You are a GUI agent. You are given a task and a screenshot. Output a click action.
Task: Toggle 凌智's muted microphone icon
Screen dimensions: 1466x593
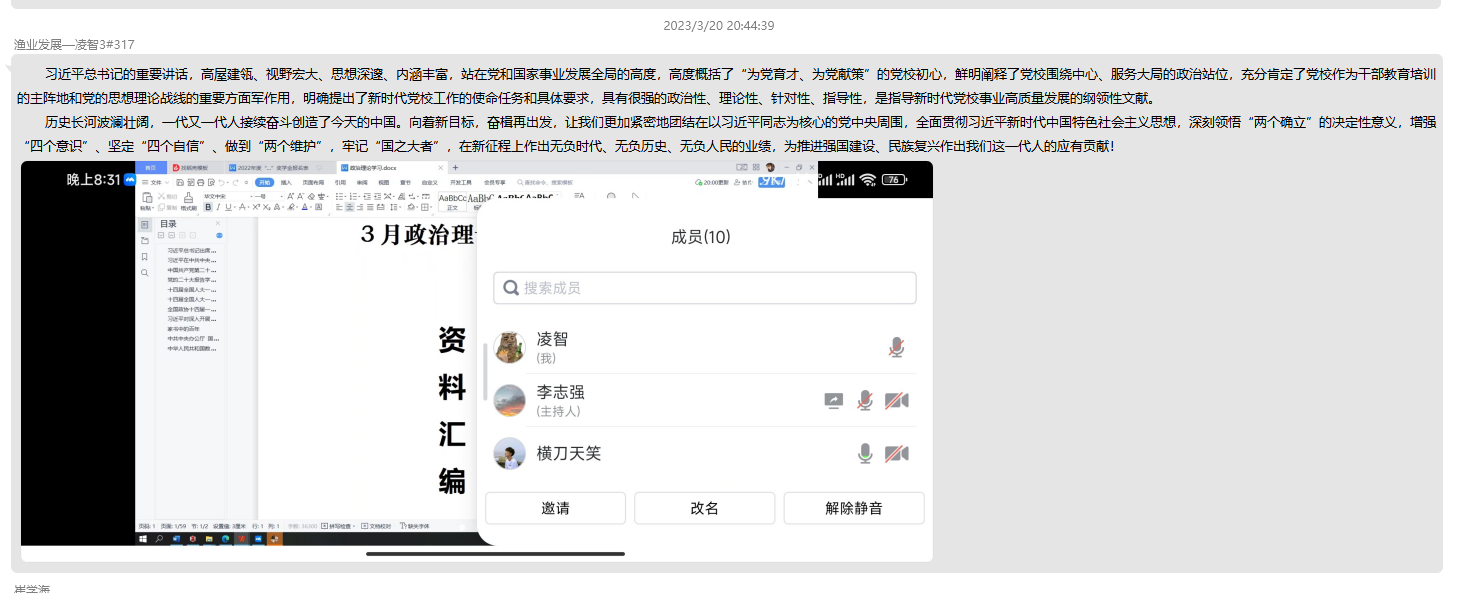point(896,347)
